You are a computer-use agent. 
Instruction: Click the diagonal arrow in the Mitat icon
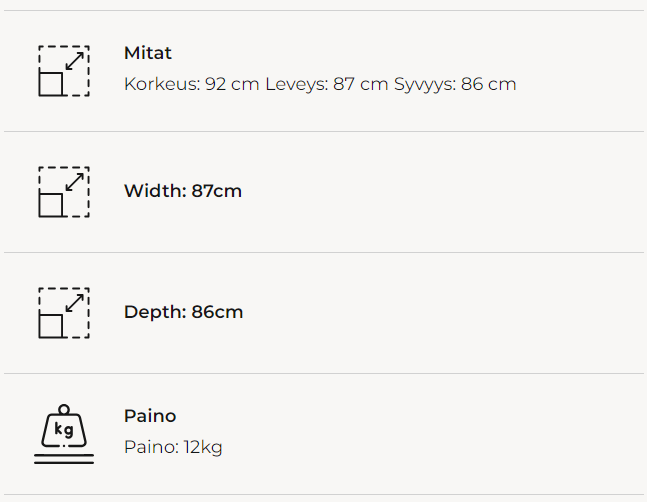(74, 60)
